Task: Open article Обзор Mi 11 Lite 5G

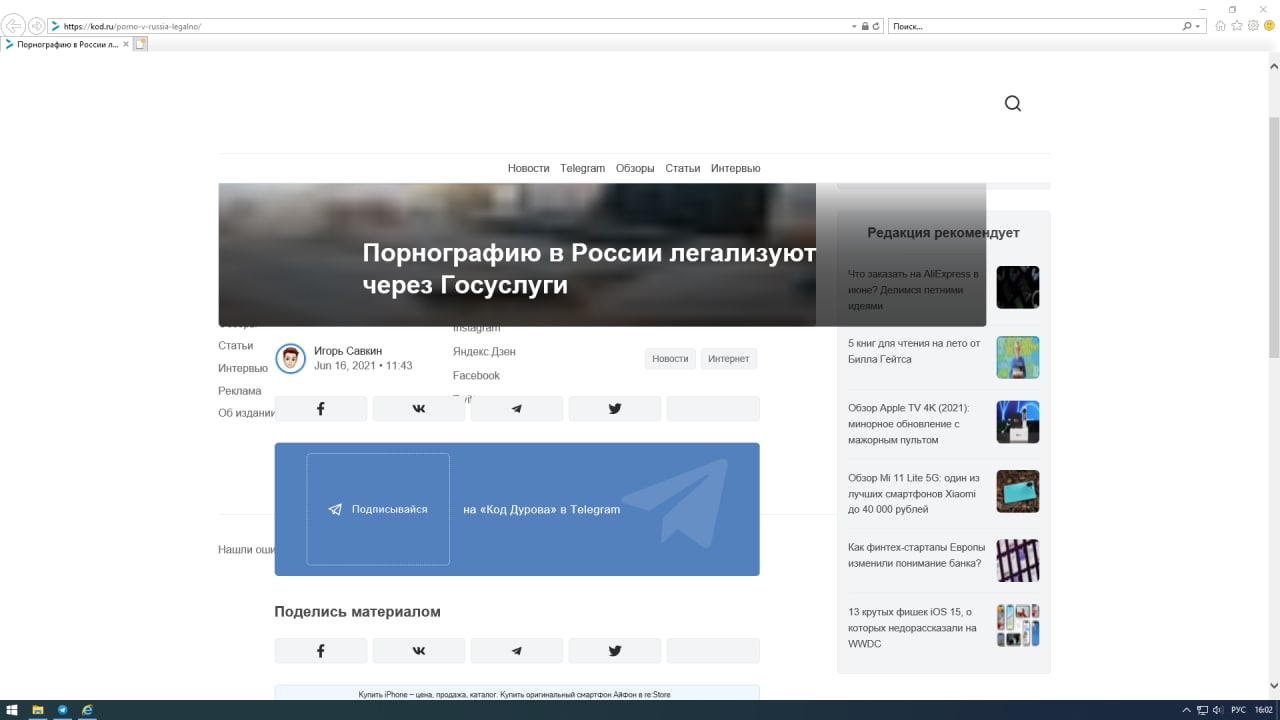Action: point(914,494)
